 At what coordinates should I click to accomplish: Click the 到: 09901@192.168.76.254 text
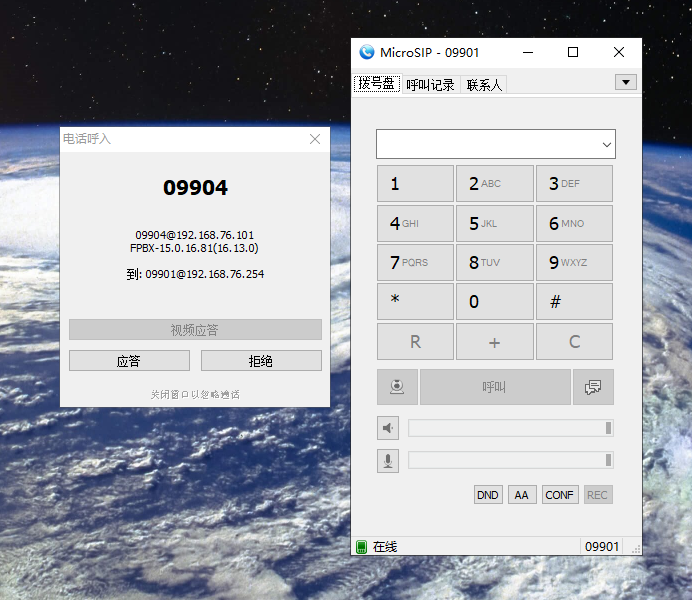[x=195, y=274]
